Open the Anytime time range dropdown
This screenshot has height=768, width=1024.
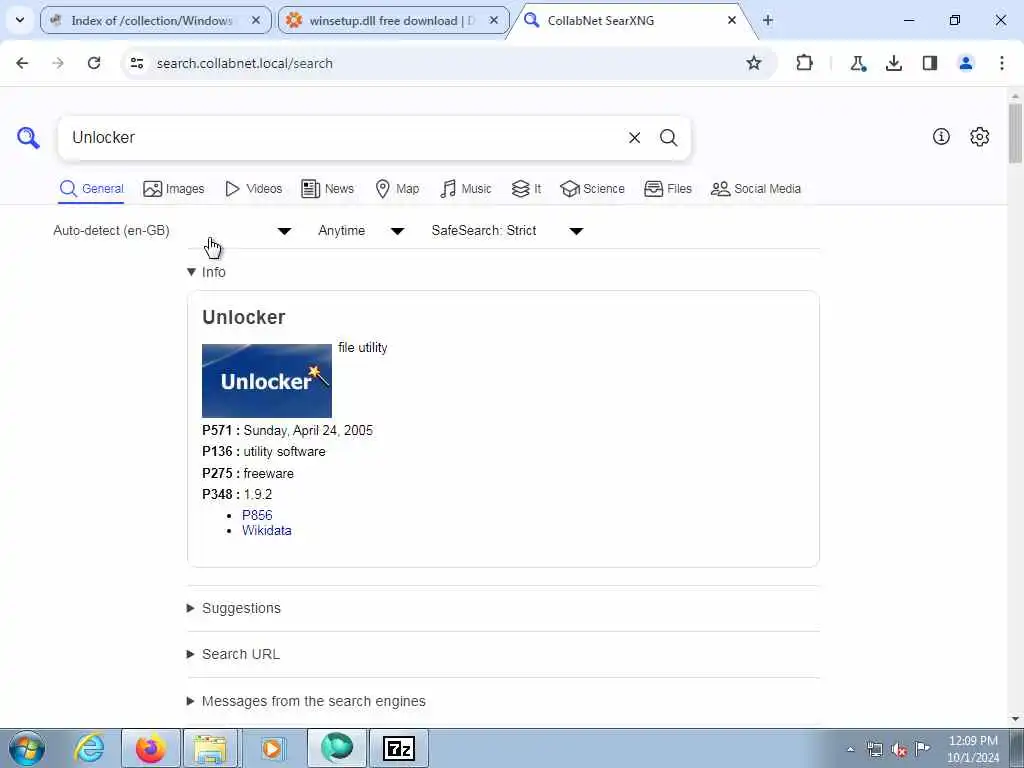click(x=361, y=231)
